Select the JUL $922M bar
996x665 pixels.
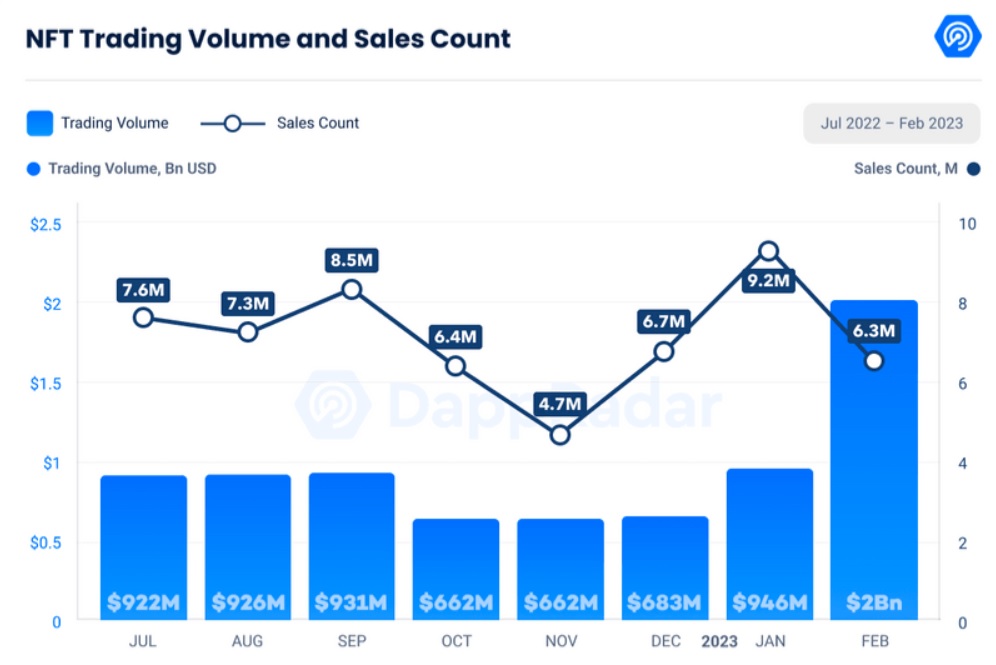[144, 547]
